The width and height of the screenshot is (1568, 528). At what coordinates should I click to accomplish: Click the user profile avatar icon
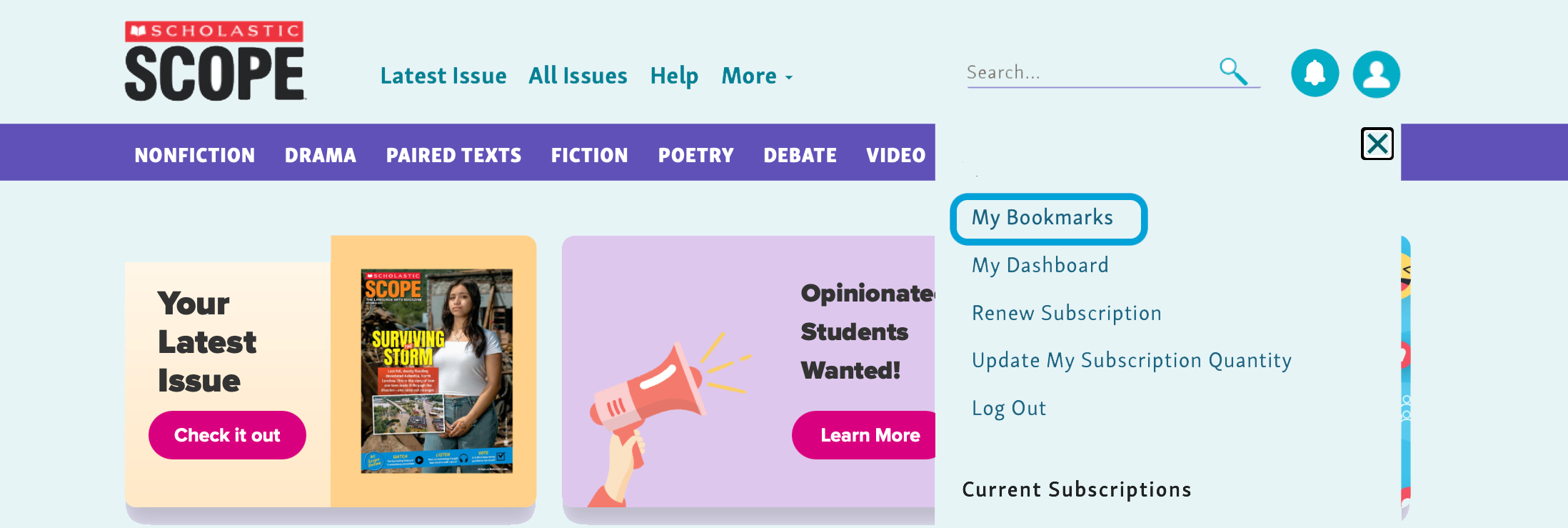pos(1376,74)
